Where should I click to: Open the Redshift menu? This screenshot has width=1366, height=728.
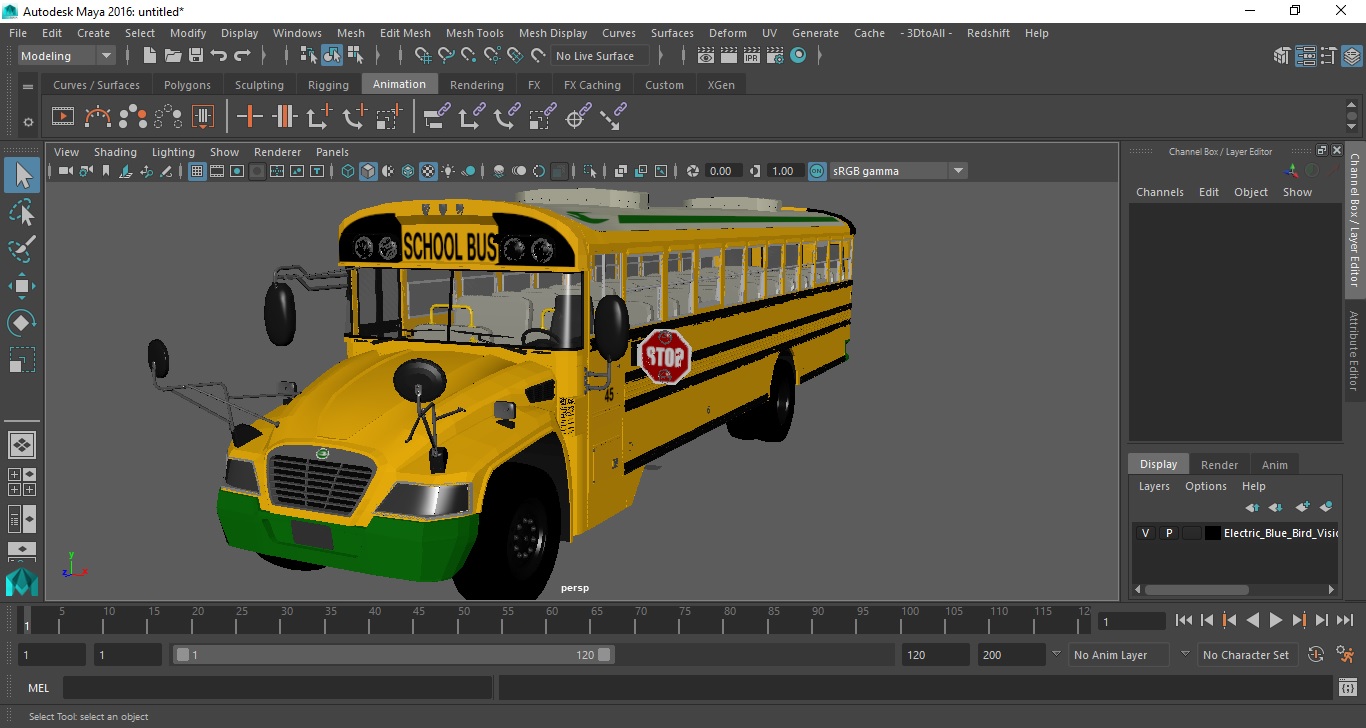tap(988, 33)
